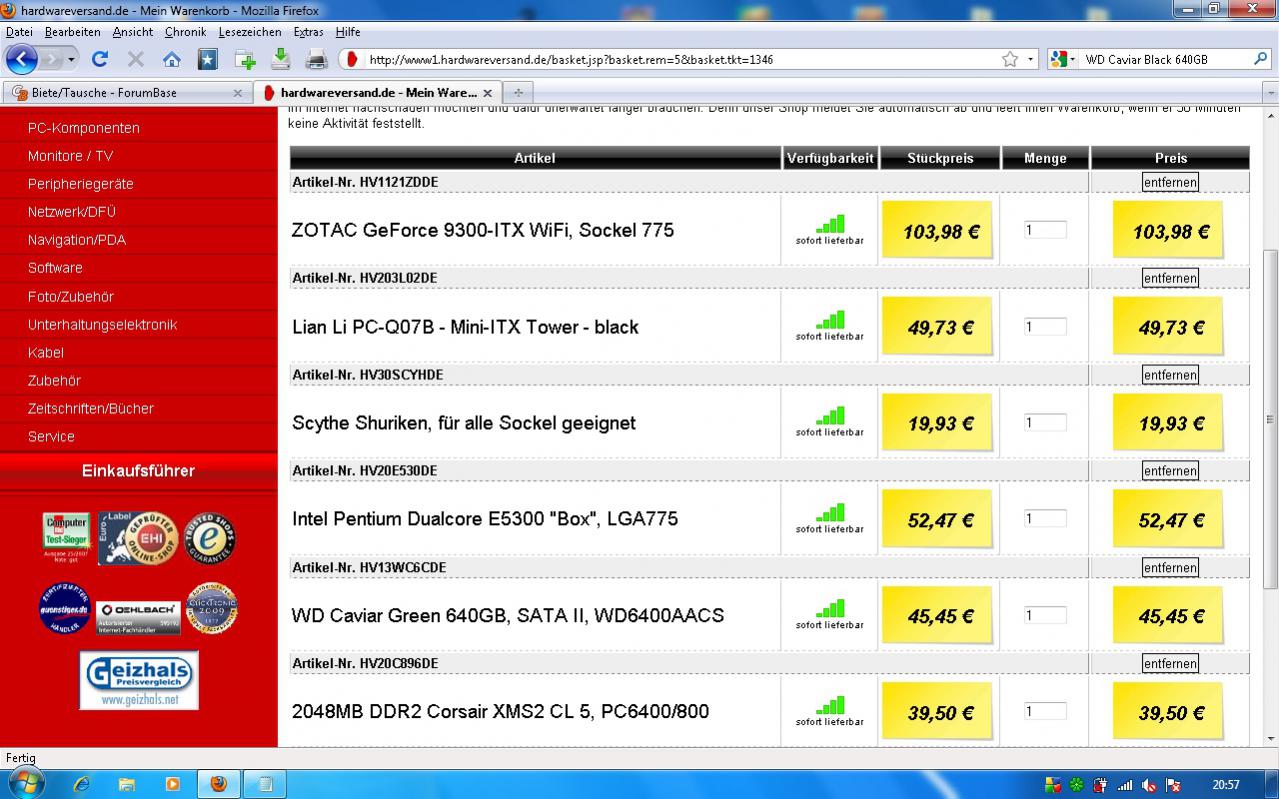Open media player from taskbar

(x=172, y=784)
